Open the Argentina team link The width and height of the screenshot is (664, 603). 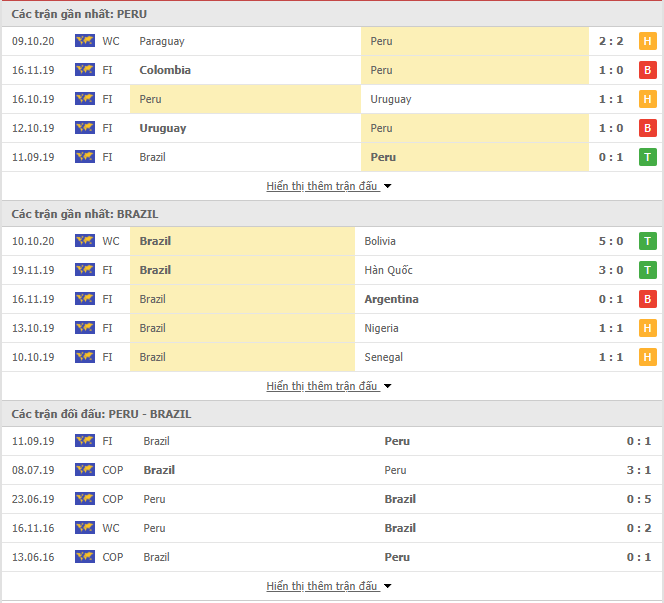(391, 299)
